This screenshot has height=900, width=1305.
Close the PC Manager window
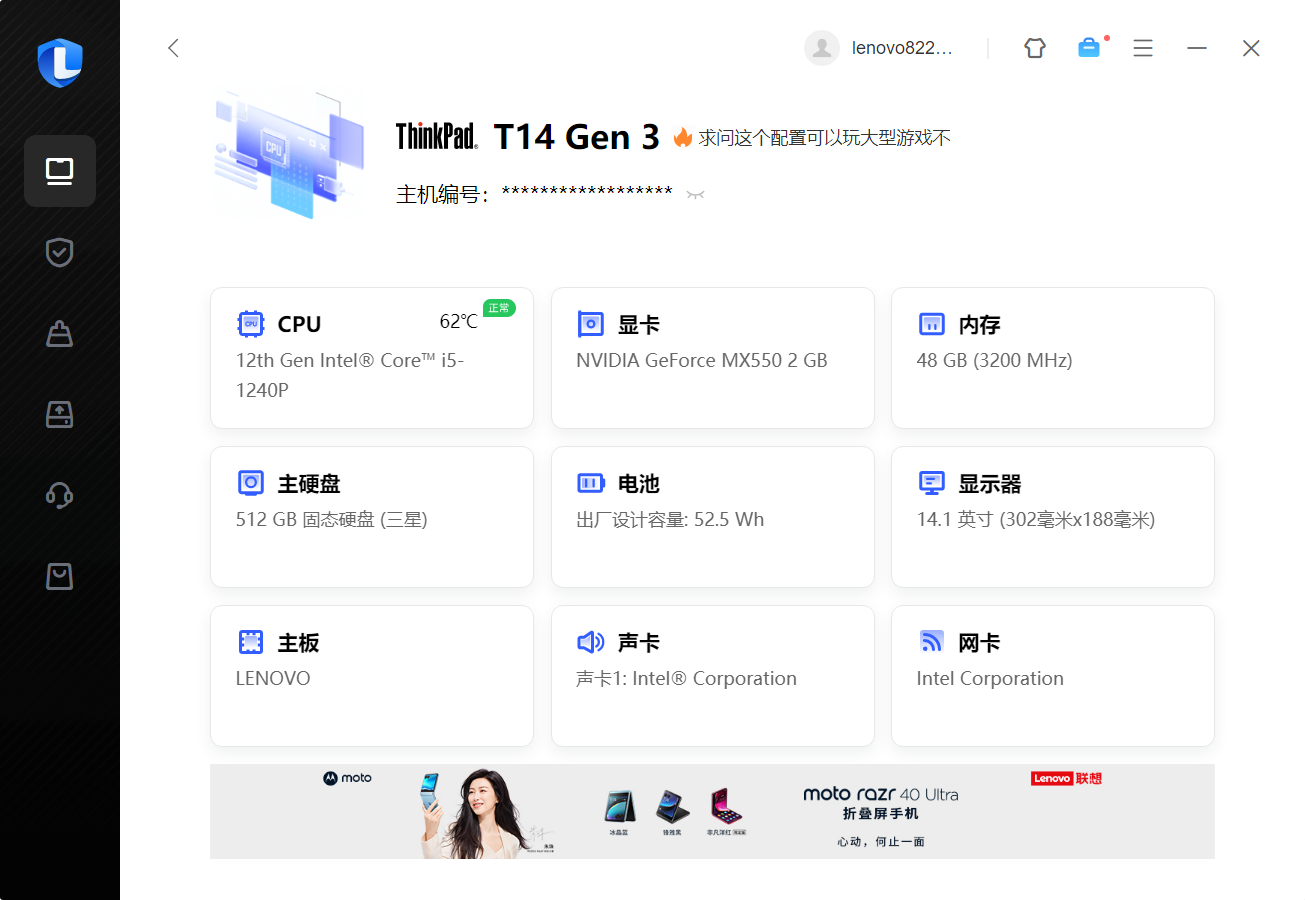pos(1251,48)
